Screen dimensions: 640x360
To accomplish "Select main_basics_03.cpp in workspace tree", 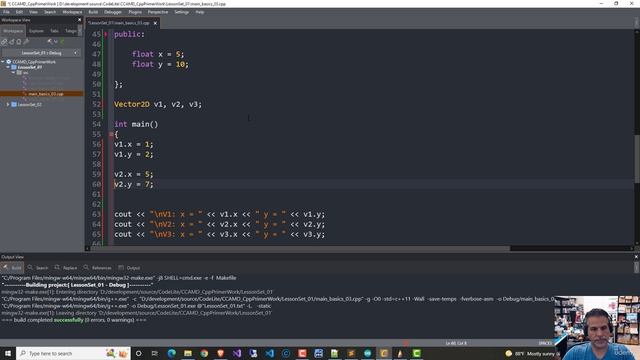I will 46,94.
